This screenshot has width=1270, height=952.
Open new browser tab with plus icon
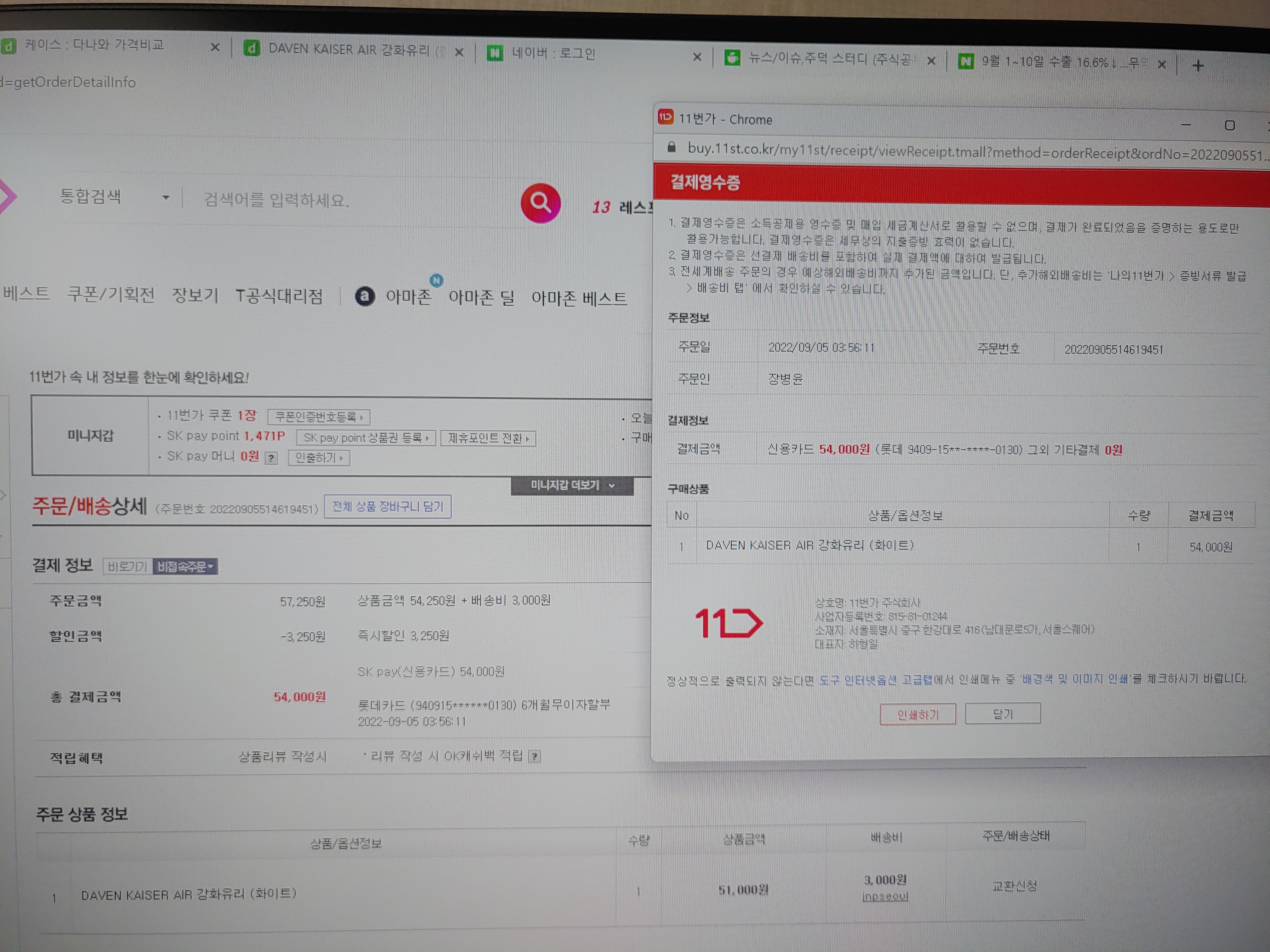point(1198,66)
